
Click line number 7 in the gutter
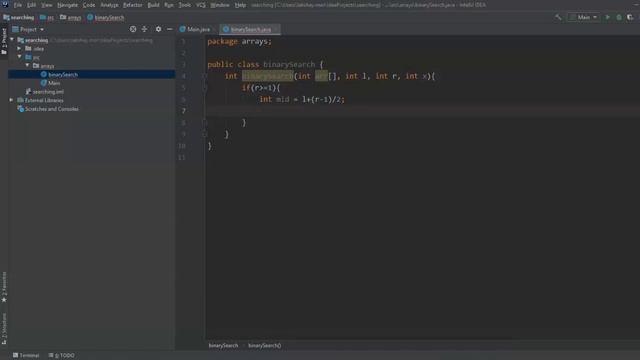coord(183,111)
